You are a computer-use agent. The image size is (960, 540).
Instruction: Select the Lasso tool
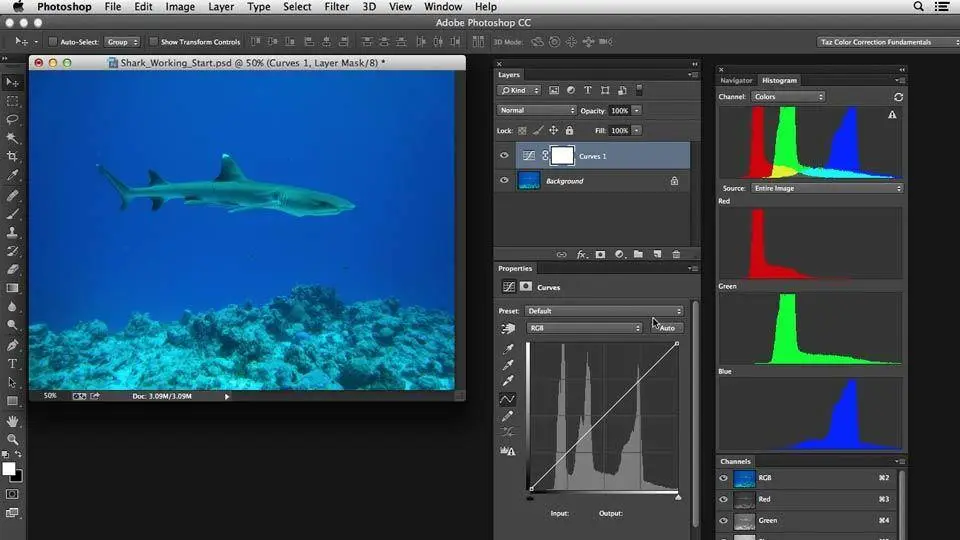(x=13, y=119)
